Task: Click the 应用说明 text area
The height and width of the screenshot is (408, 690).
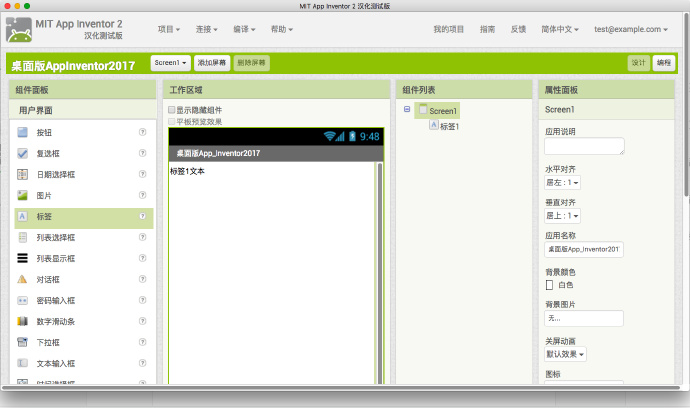Action: coord(584,146)
